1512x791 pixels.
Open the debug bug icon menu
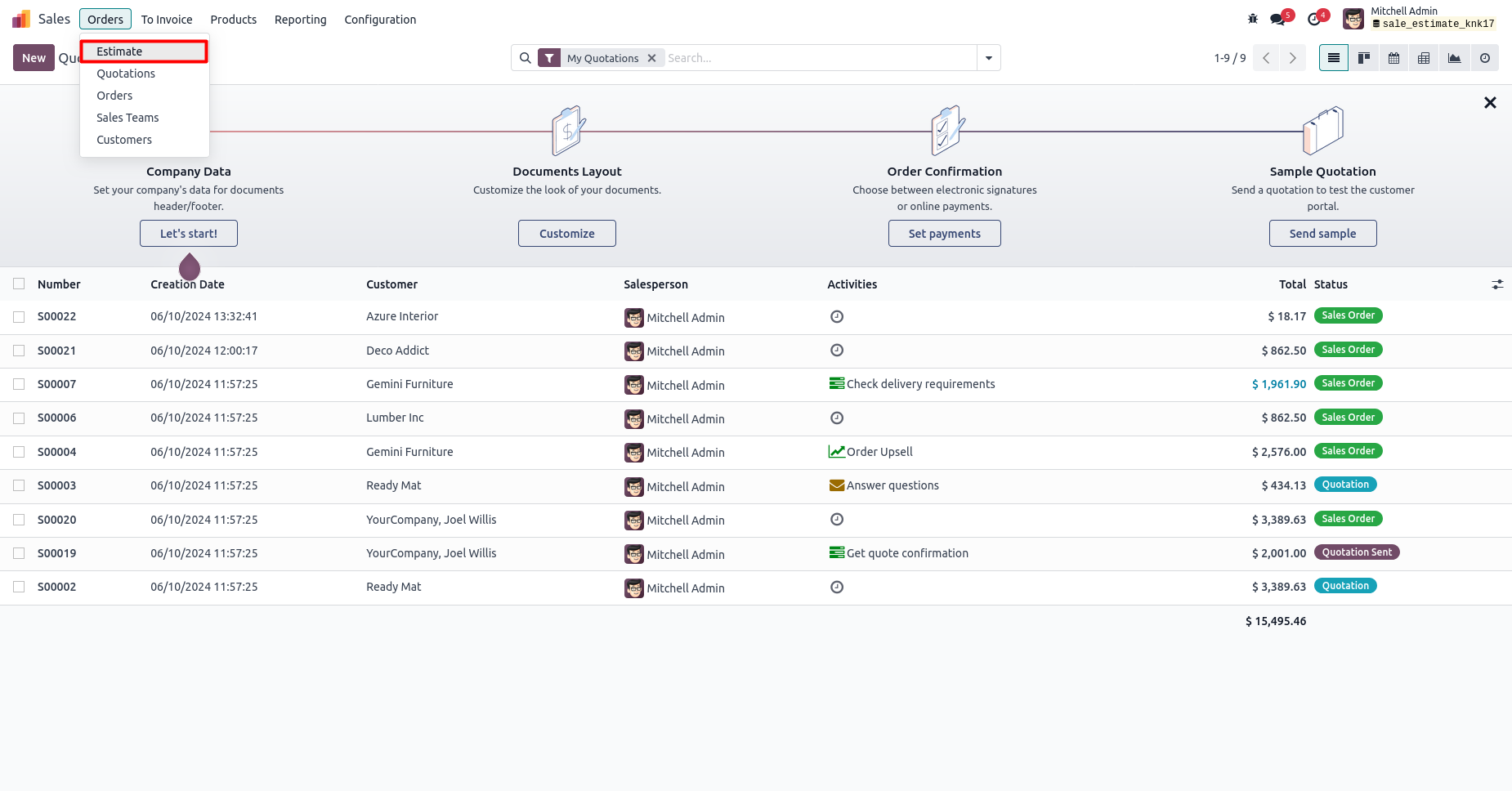(x=1252, y=19)
